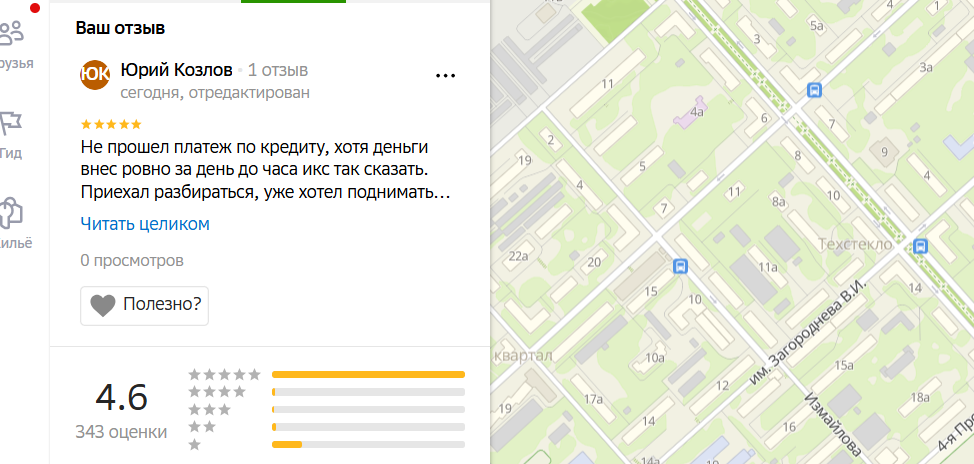The image size is (974, 464).
Task: Select building 3 on the map
Action: tap(757, 40)
